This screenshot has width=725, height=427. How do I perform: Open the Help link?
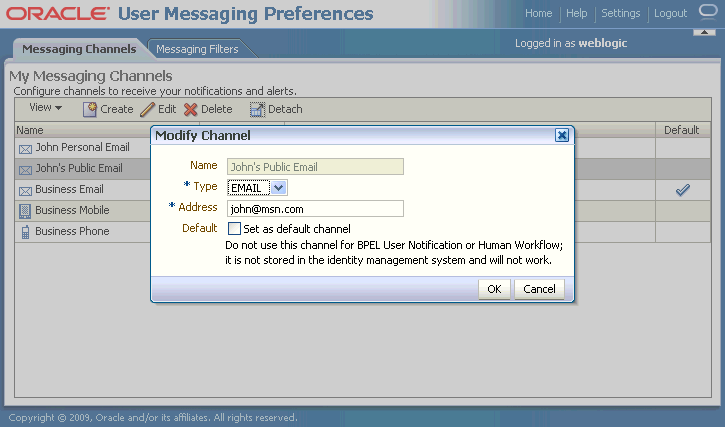(577, 13)
